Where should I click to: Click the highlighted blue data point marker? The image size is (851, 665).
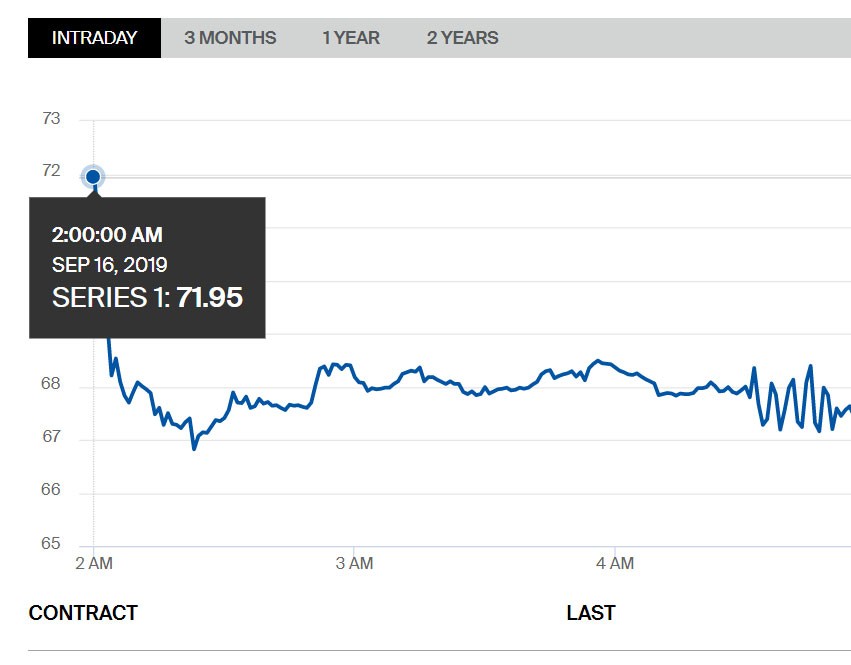click(x=93, y=177)
